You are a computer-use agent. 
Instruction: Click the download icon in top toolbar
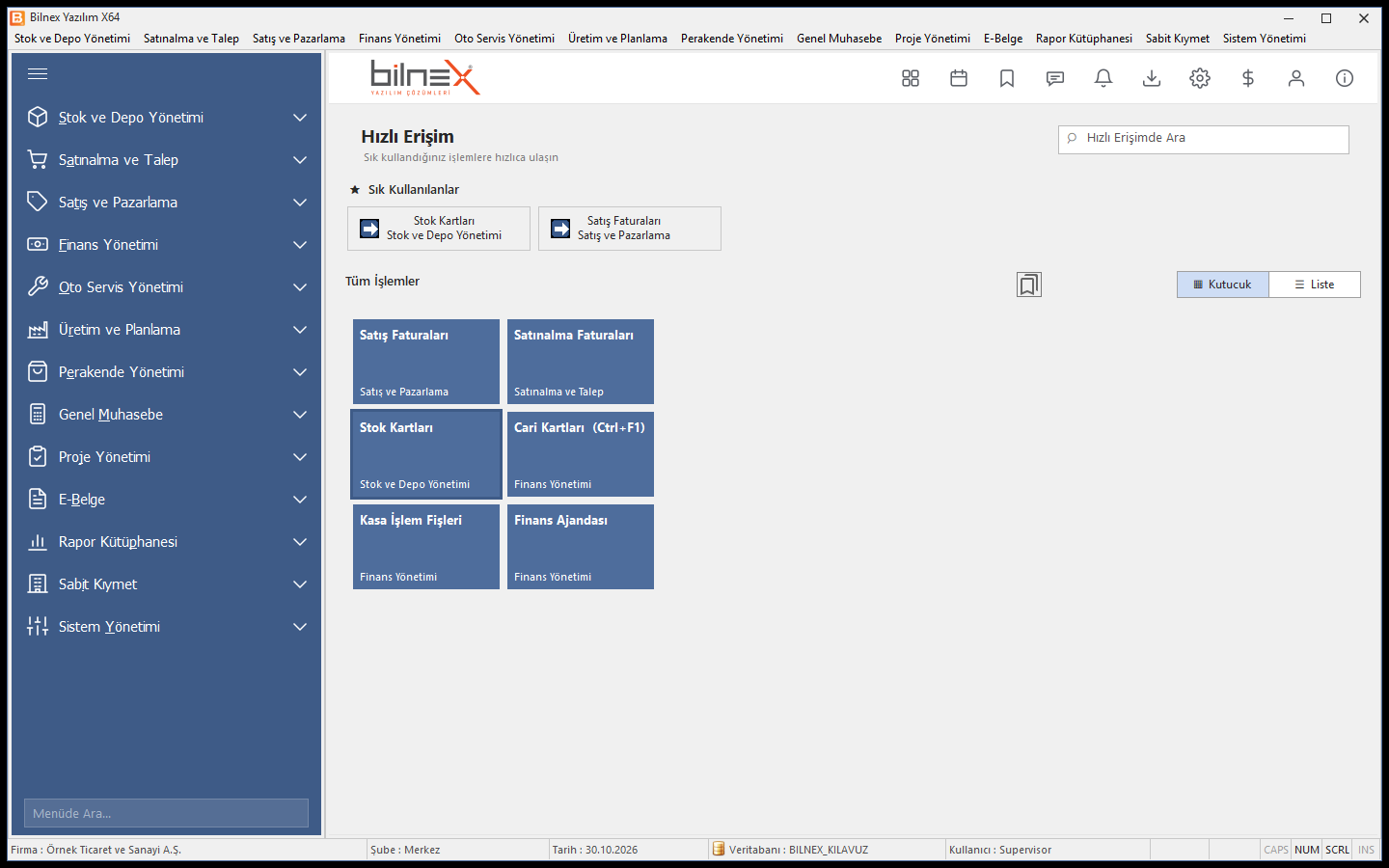click(1152, 78)
